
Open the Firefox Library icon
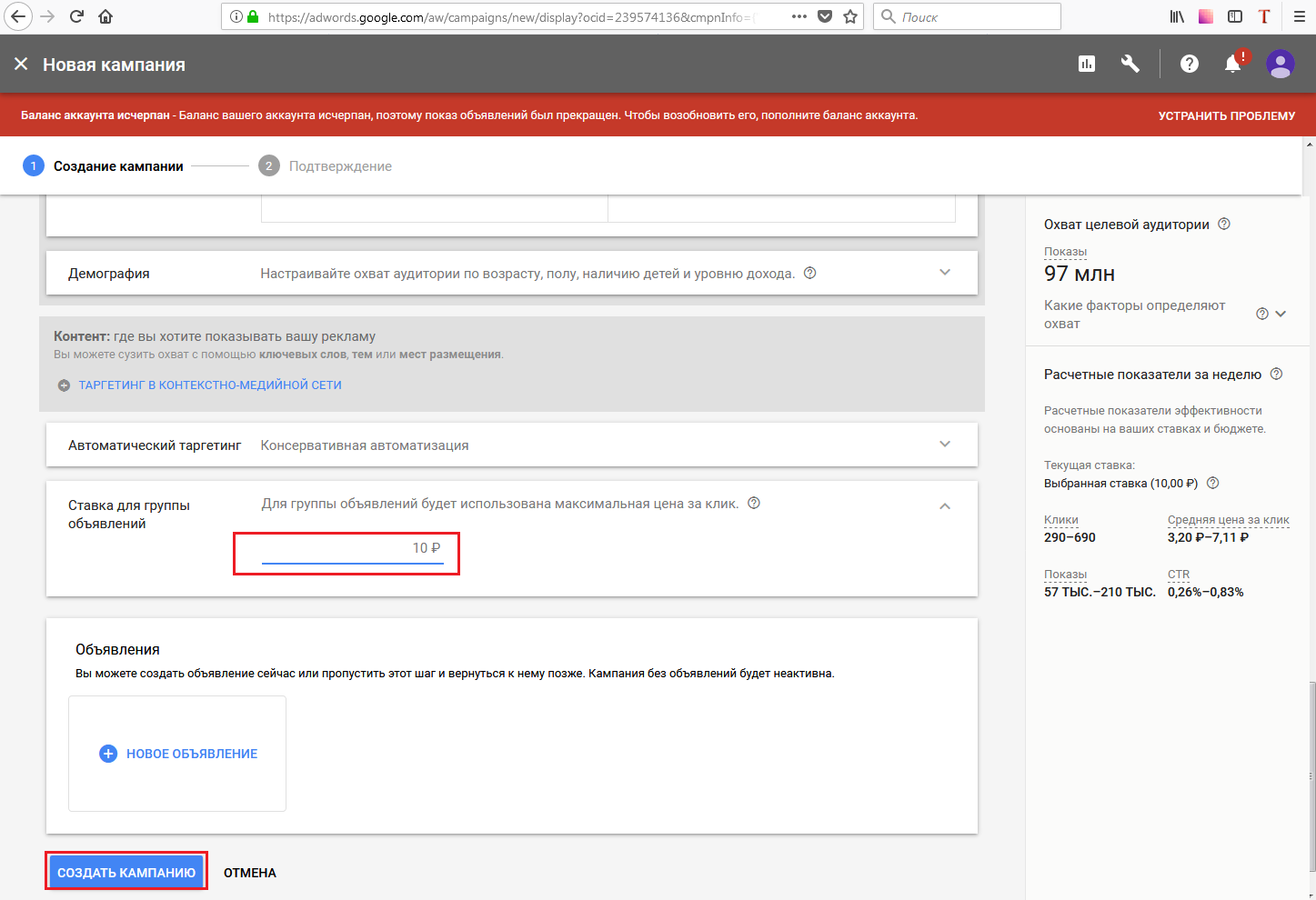tap(1177, 16)
